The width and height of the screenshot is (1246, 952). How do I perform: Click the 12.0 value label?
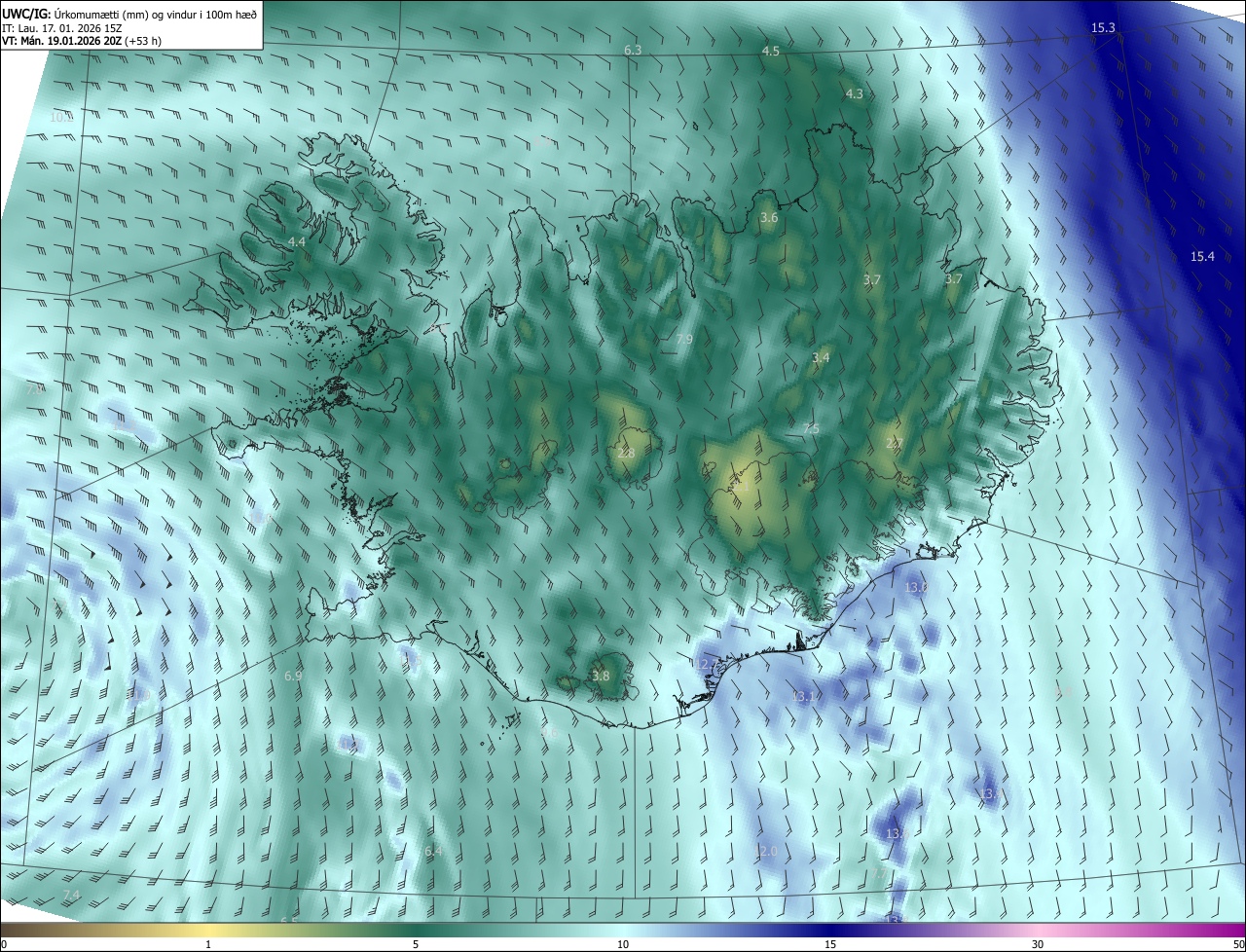(766, 851)
